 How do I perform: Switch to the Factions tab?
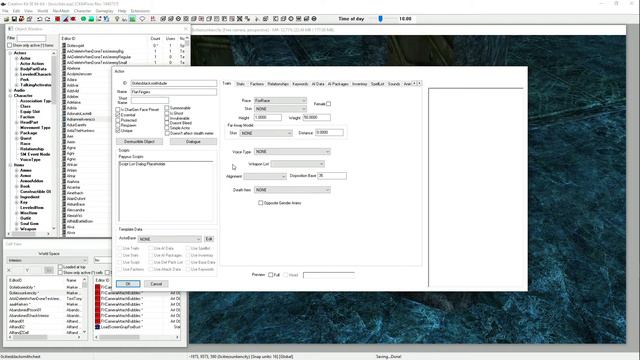[x=257, y=84]
